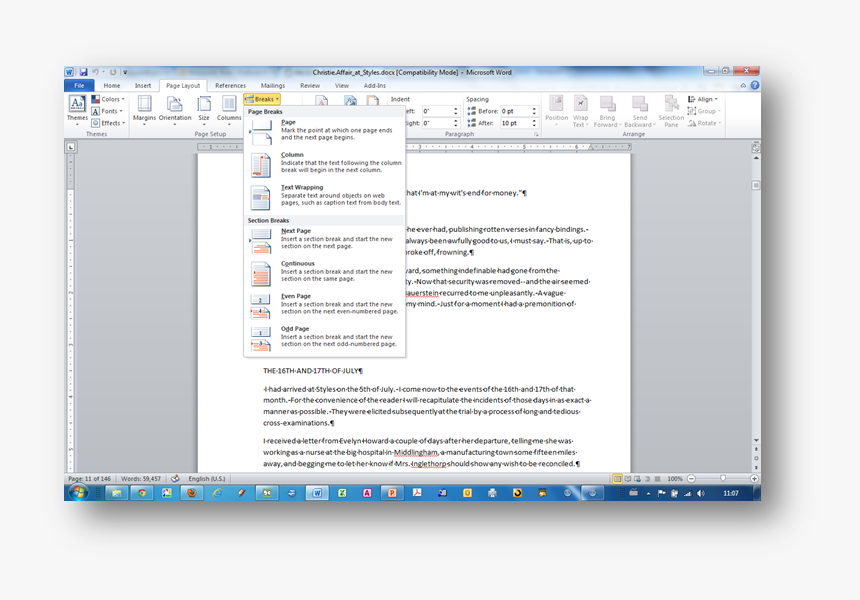Open the Themes gallery

pyautogui.click(x=77, y=110)
